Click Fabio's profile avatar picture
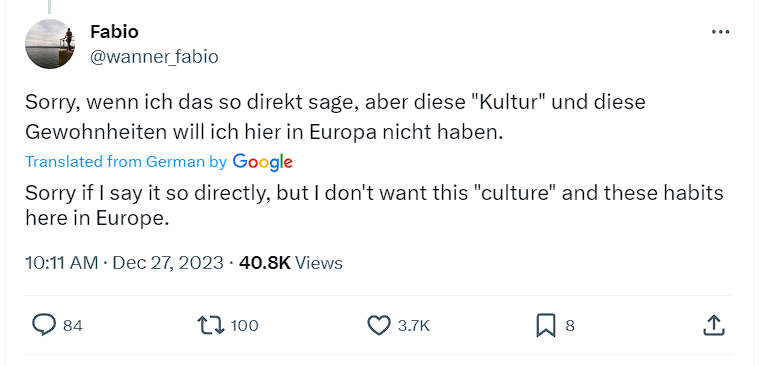 [x=50, y=44]
